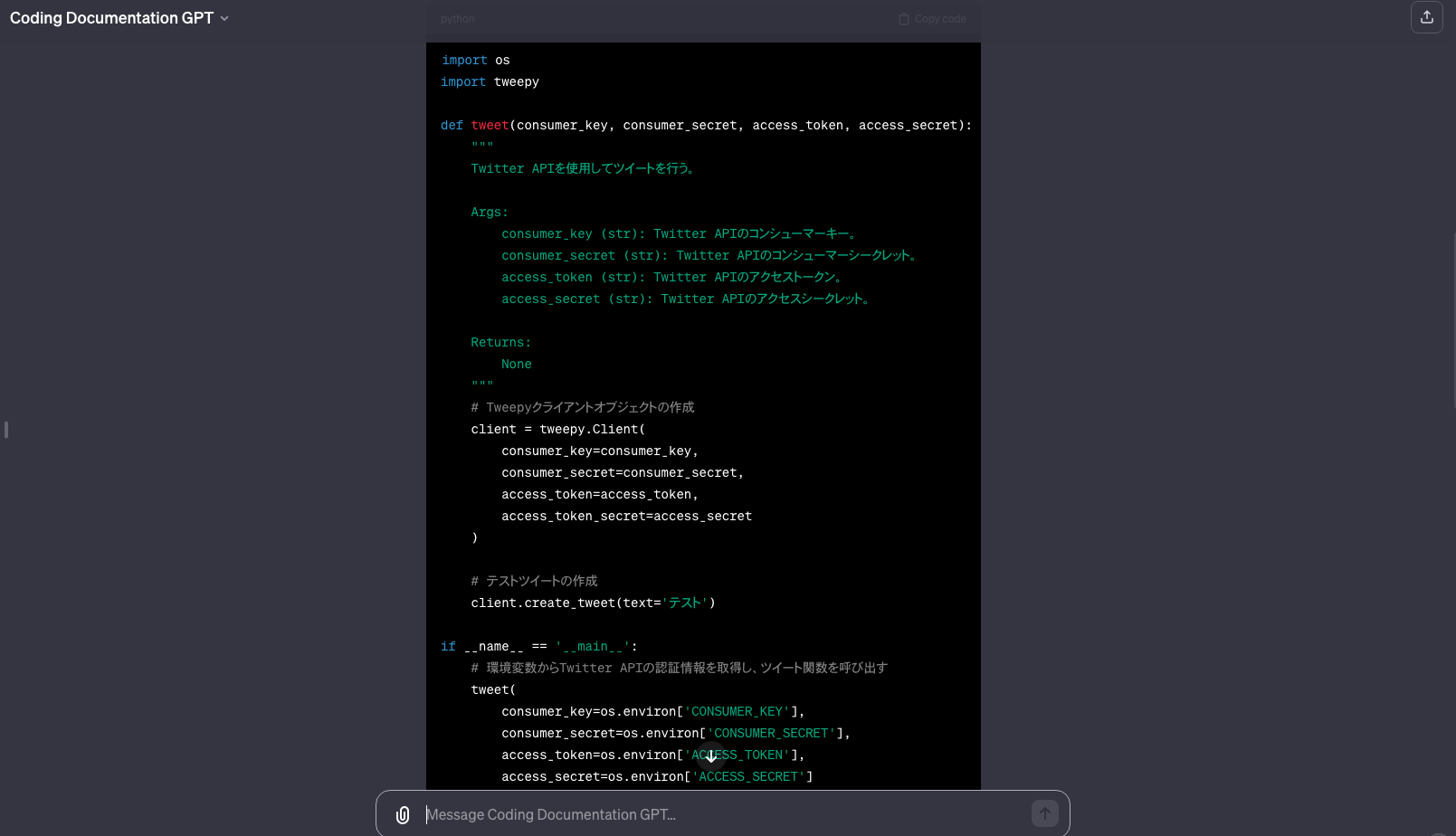This screenshot has height=836, width=1456.
Task: Focus the Message Coding Documentation GPT input
Action: click(x=724, y=814)
